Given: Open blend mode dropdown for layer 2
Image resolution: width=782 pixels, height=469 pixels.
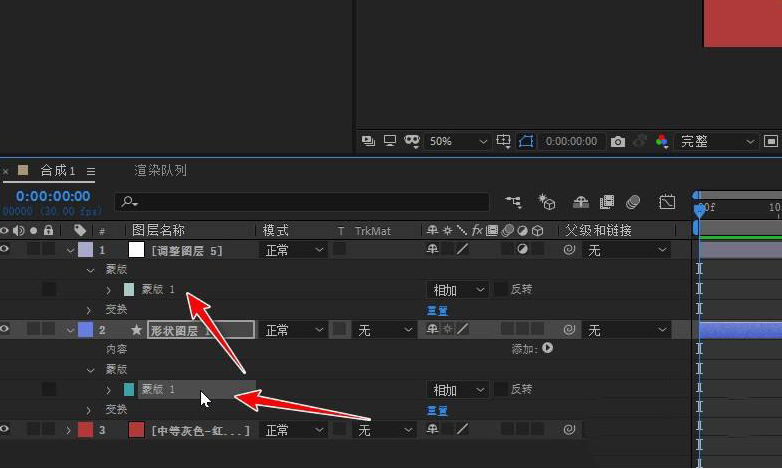Looking at the screenshot, I should (293, 330).
